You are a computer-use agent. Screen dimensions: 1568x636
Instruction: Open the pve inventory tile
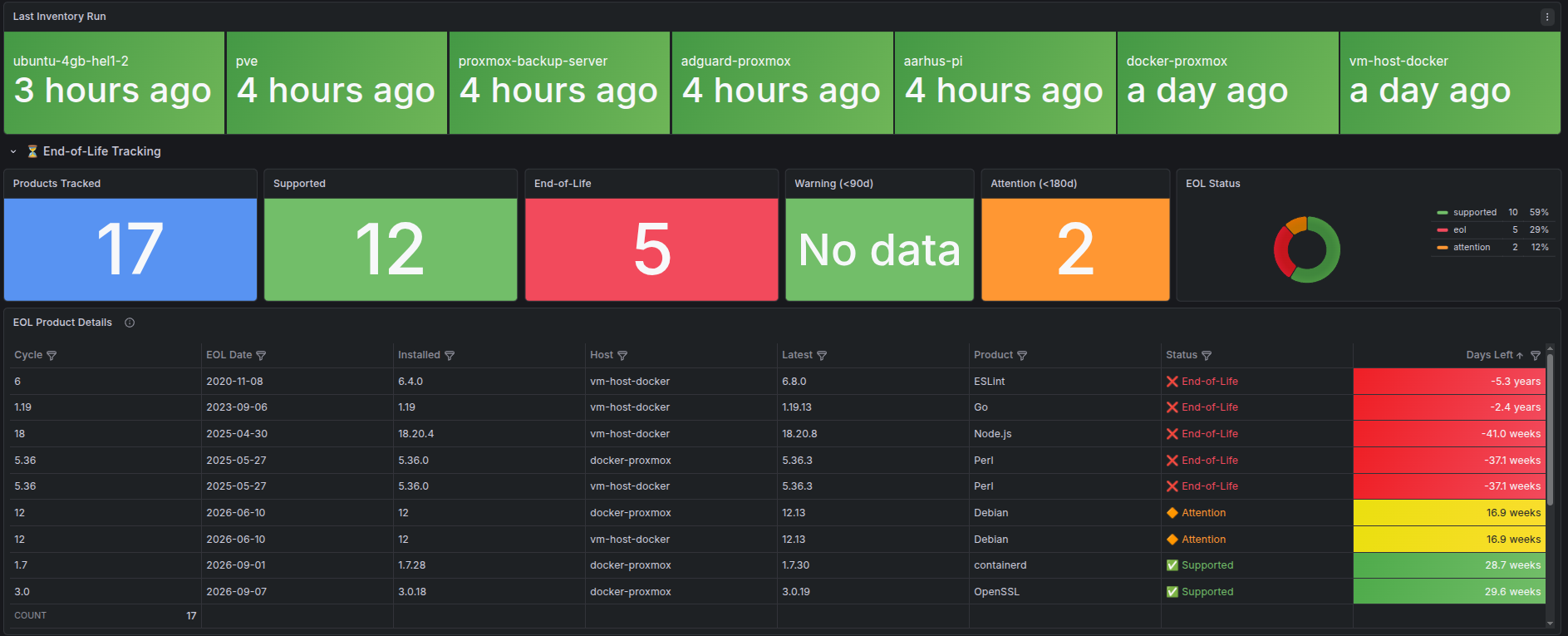337,83
